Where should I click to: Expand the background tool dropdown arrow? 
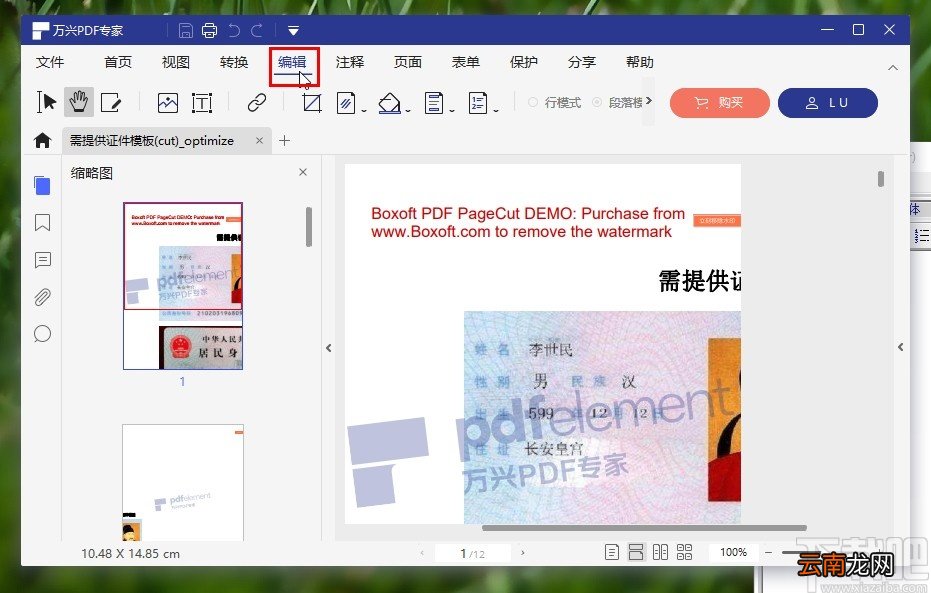tap(408, 110)
